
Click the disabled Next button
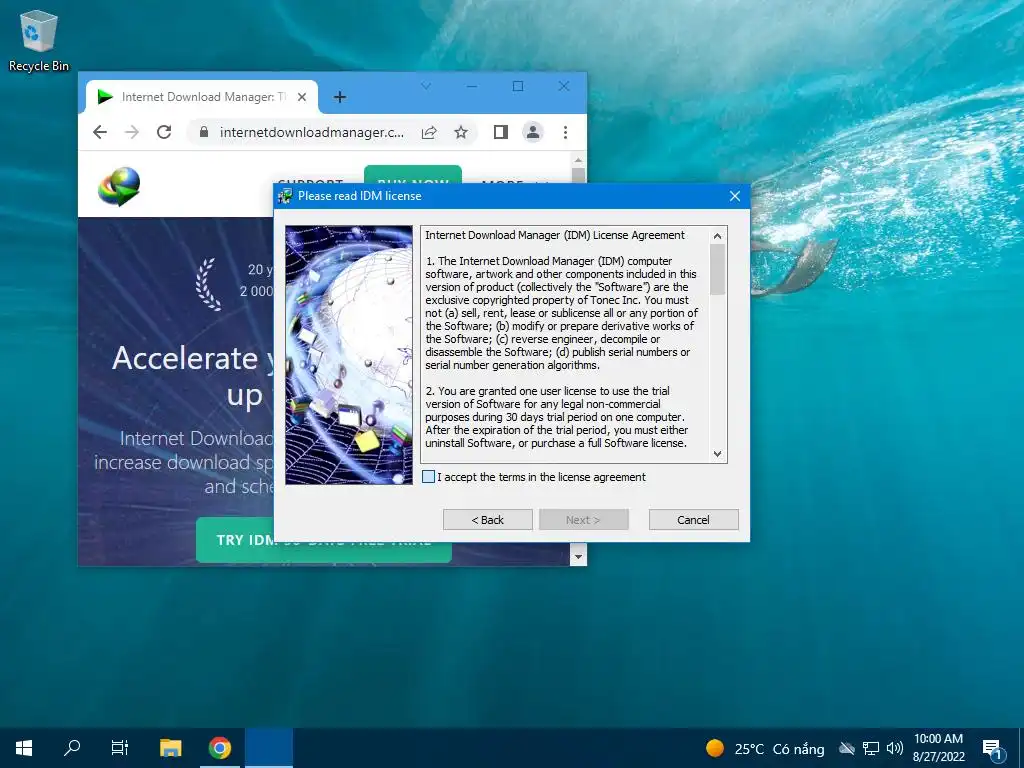point(583,520)
